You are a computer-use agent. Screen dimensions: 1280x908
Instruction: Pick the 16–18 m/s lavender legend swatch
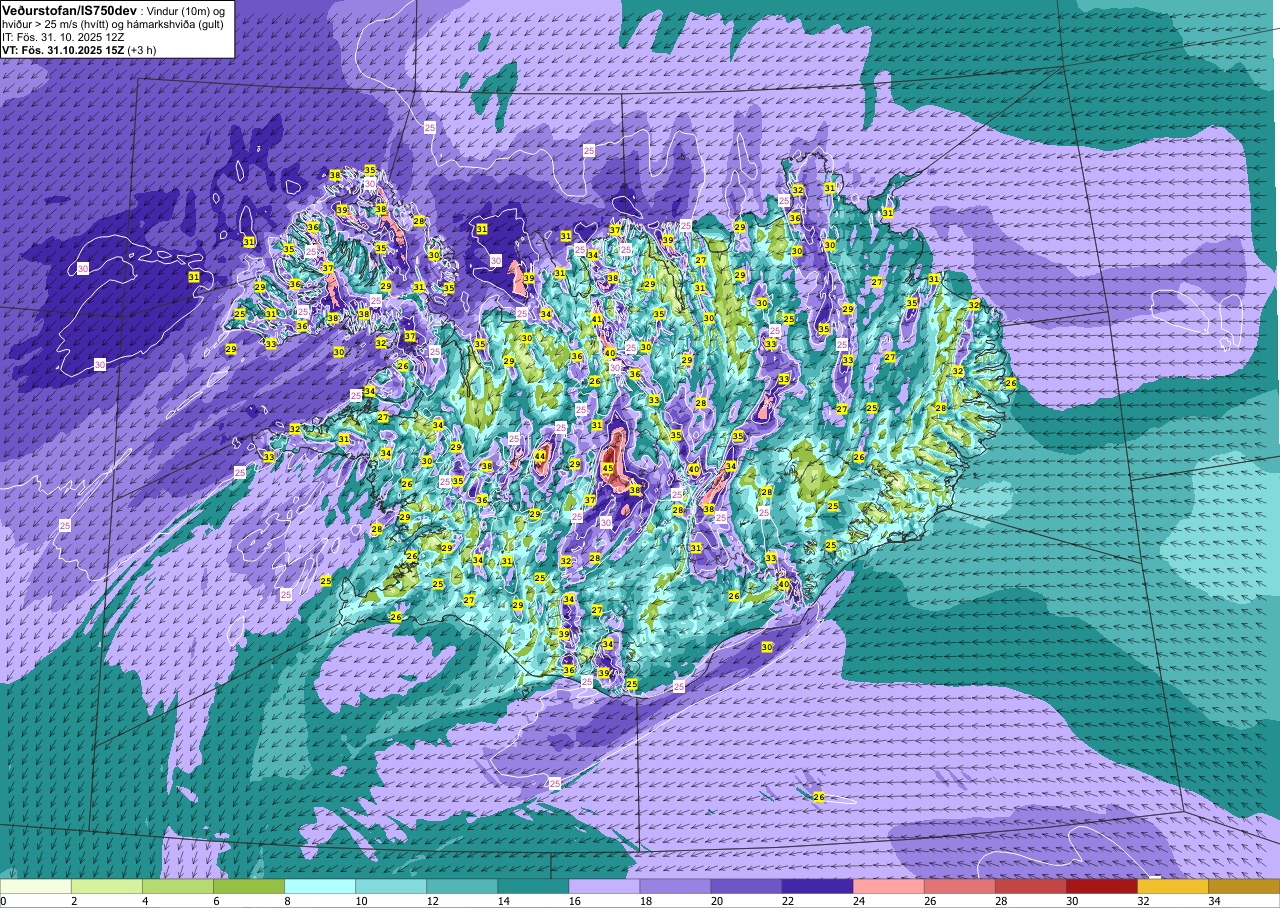[604, 886]
